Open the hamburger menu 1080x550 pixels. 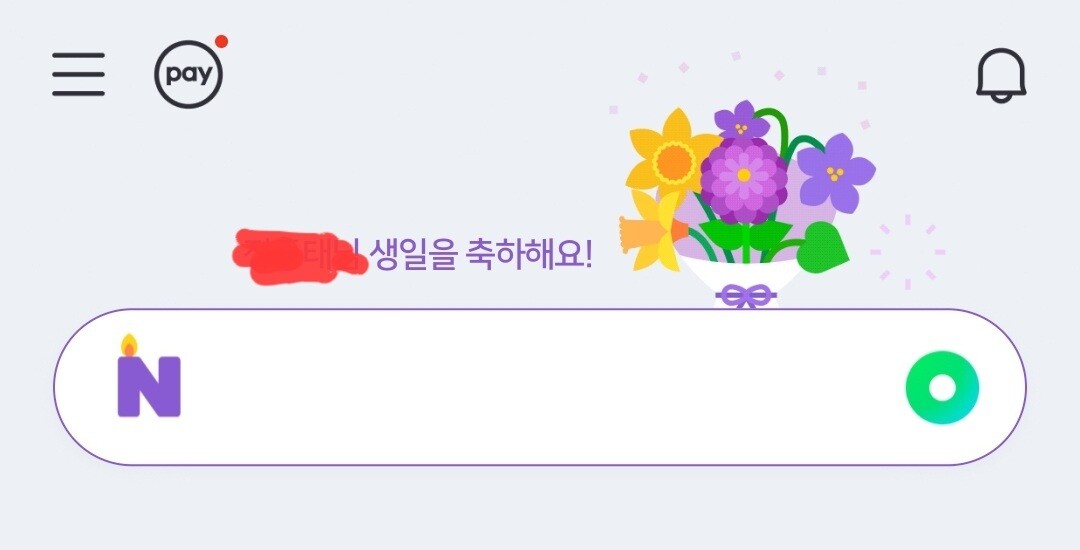coord(79,74)
